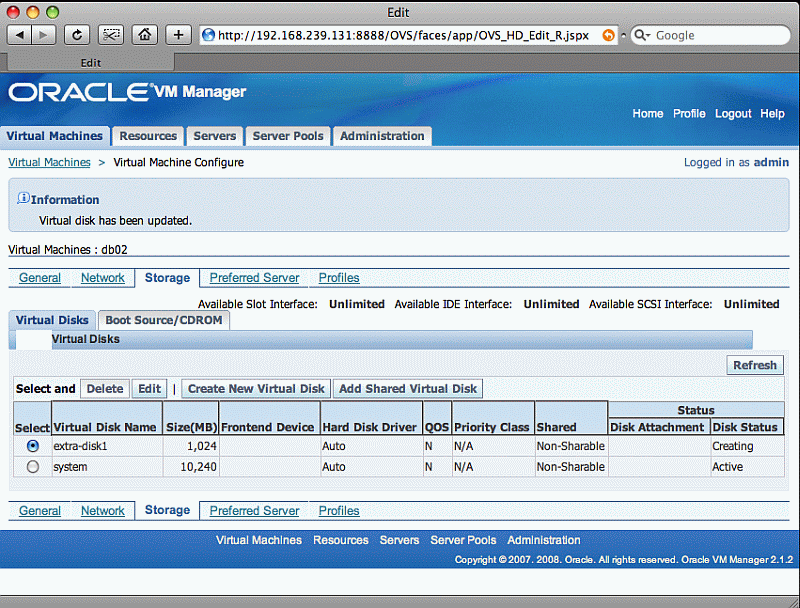Open the Preferred Server link at top
The width and height of the screenshot is (800, 608).
tap(254, 278)
